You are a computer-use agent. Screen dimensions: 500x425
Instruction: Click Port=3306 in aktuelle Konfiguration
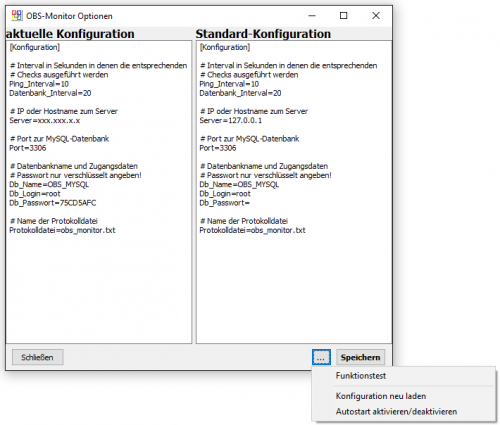click(28, 148)
